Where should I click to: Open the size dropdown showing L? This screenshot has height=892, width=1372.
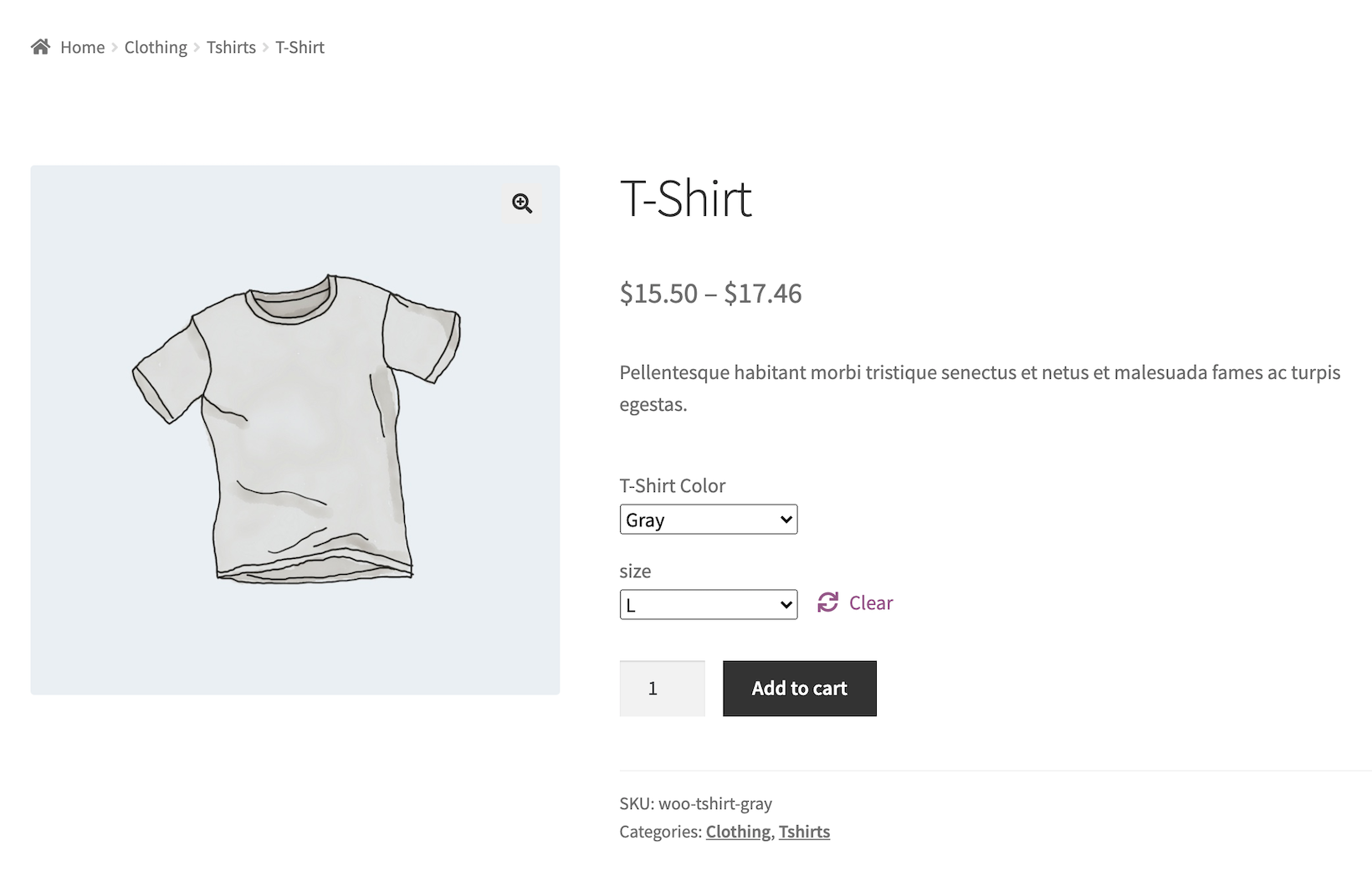[708, 604]
